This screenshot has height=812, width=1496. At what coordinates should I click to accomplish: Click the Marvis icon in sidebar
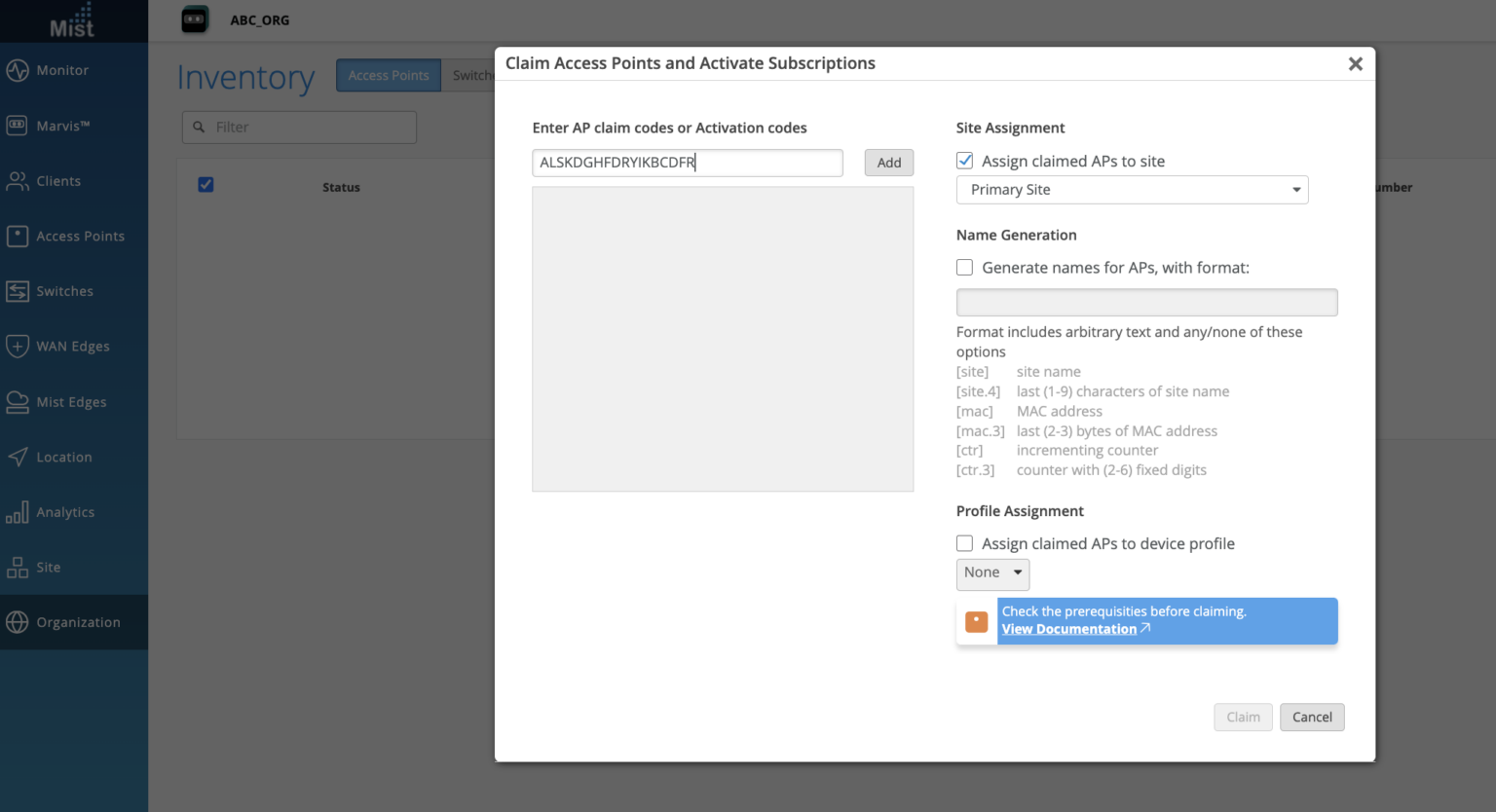[18, 126]
